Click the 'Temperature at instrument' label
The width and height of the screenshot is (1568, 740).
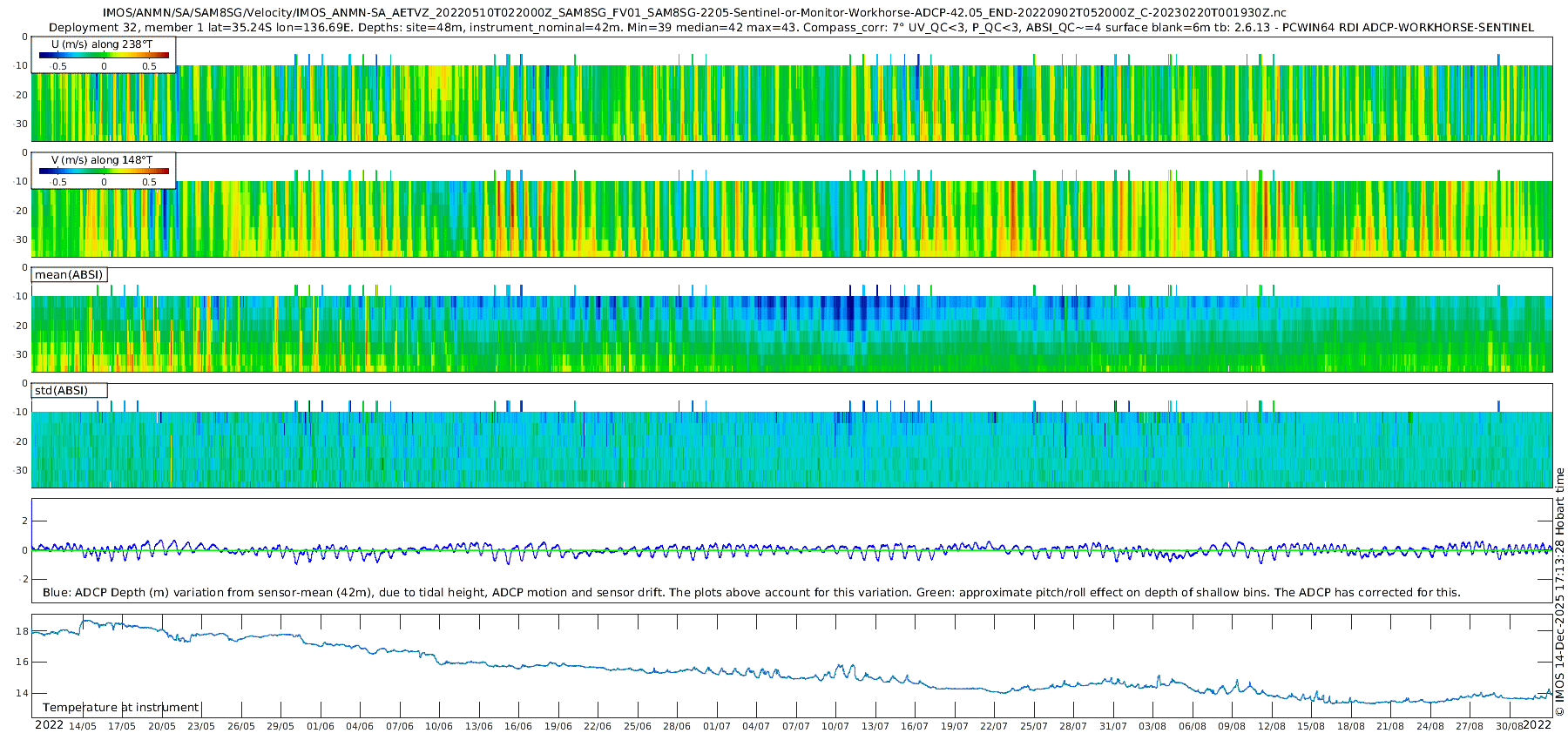pos(120,708)
